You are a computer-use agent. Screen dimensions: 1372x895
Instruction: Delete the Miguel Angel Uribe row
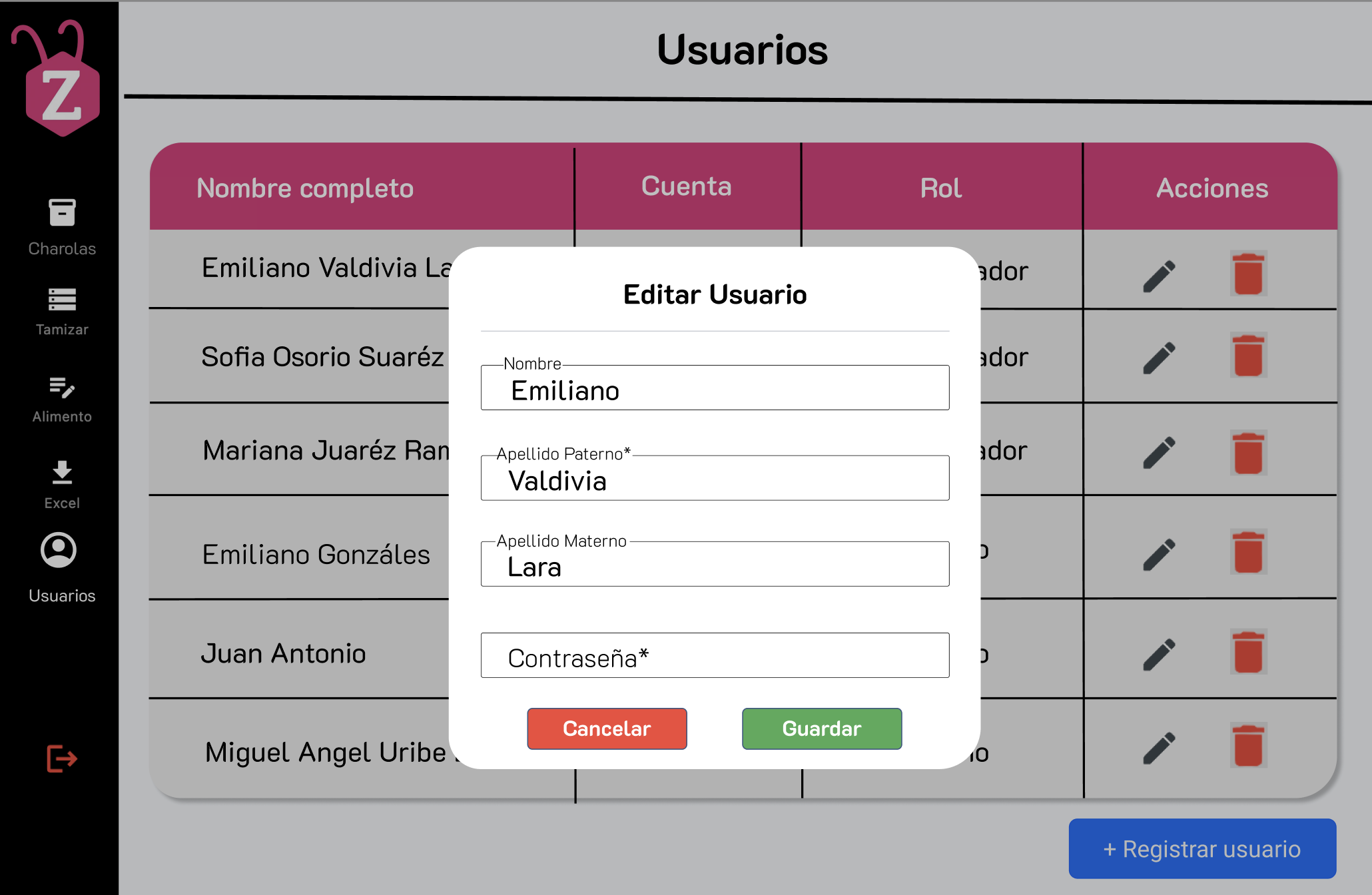click(x=1248, y=745)
